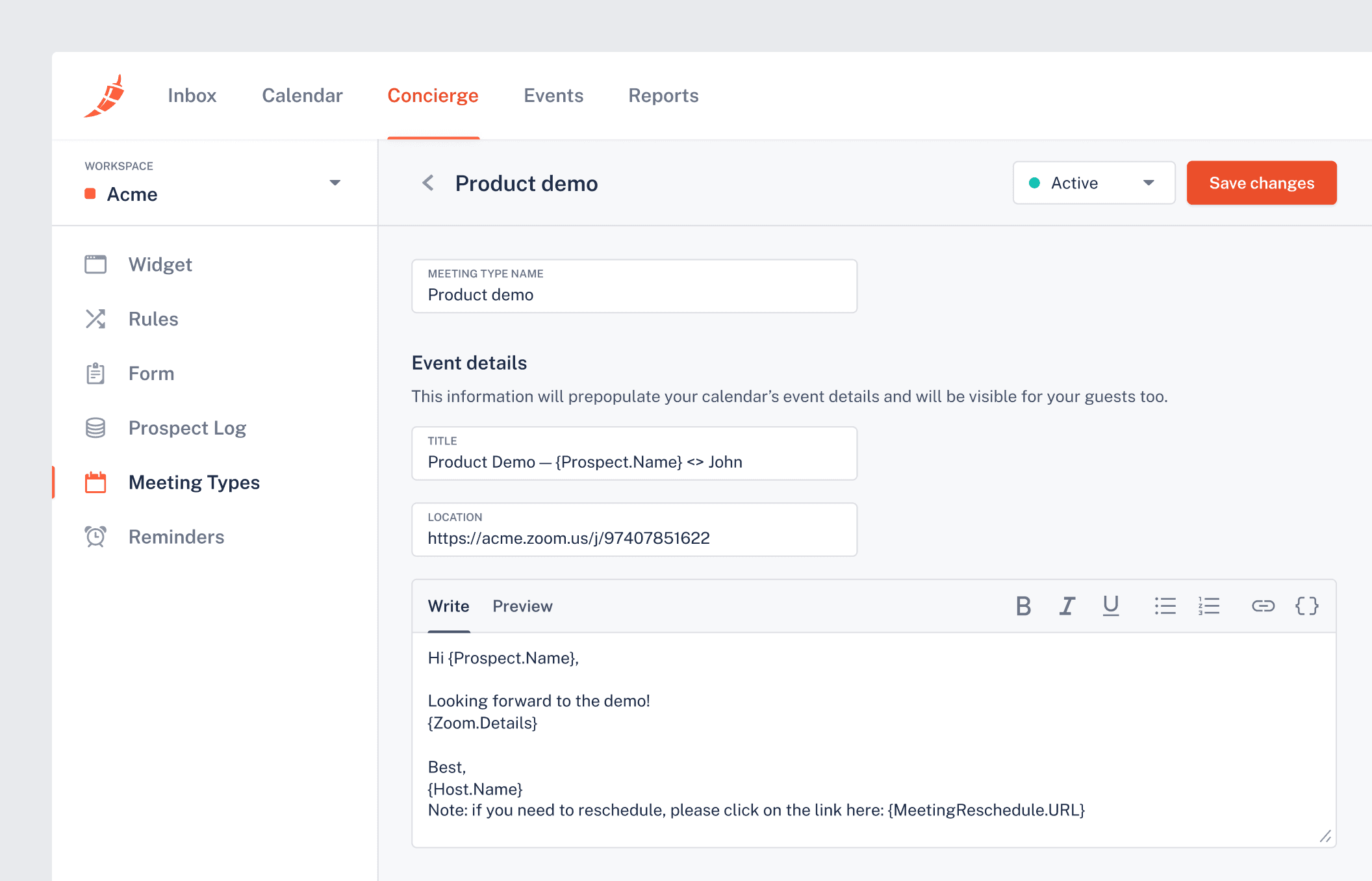Click the Bold formatting icon
This screenshot has width=1372, height=881.
click(1023, 606)
